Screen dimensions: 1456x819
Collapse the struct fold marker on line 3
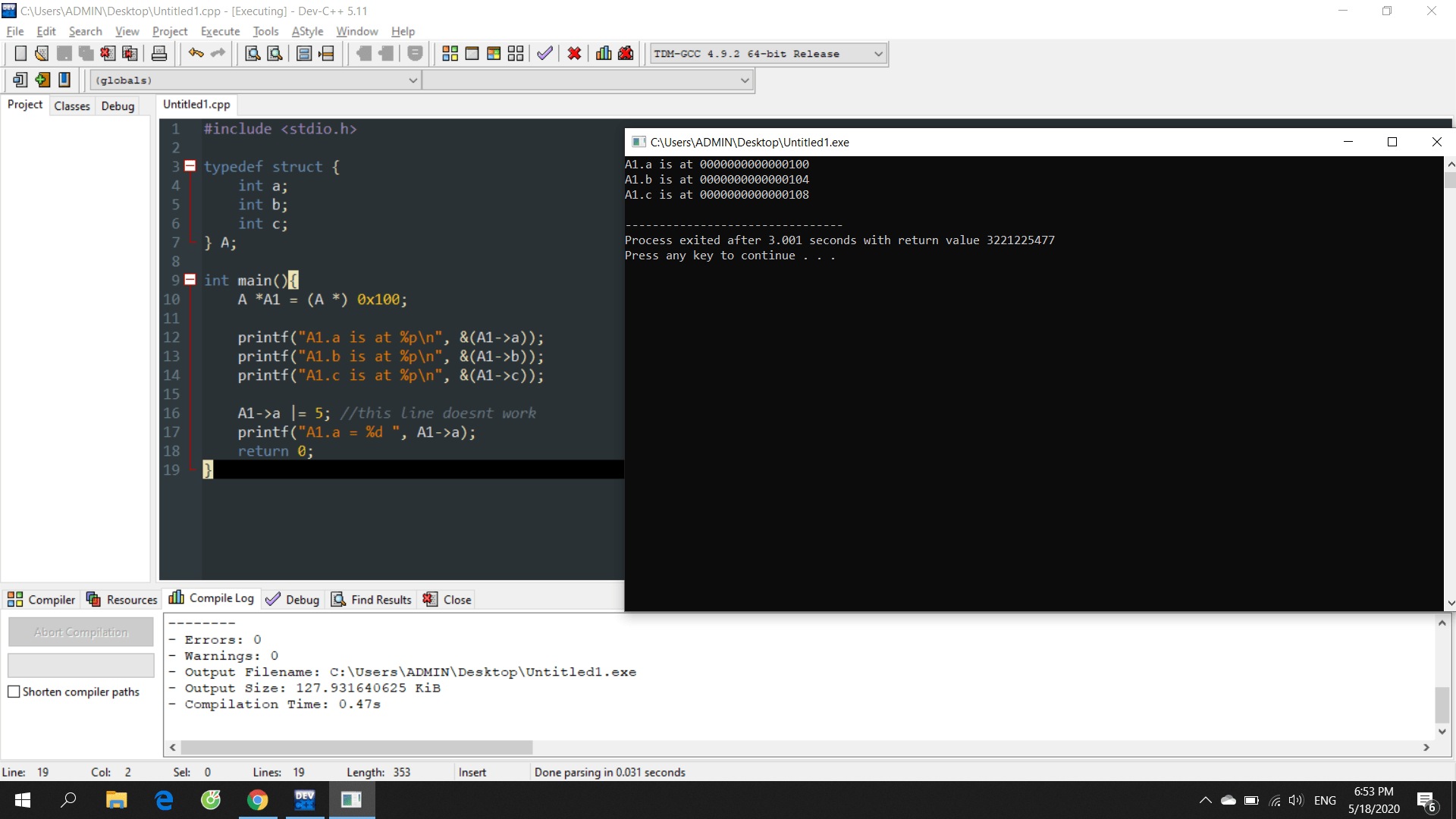pos(190,166)
